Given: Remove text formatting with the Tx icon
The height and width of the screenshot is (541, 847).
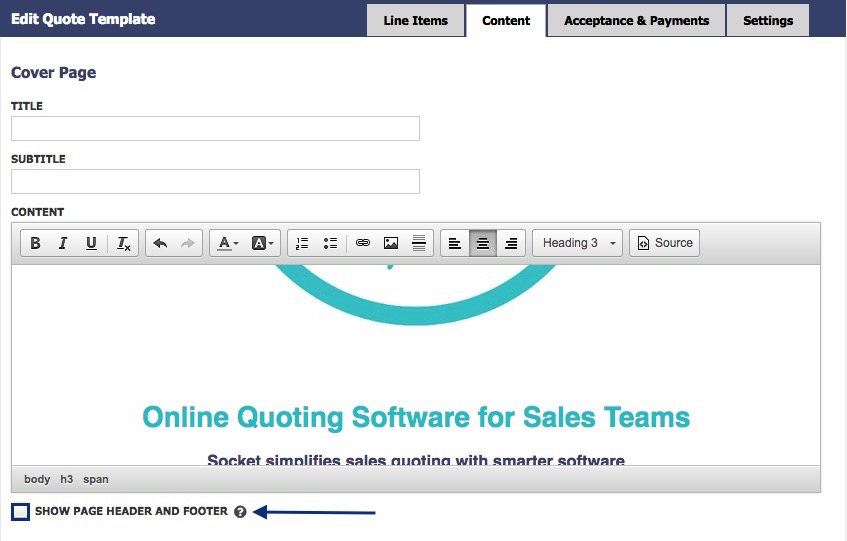Looking at the screenshot, I should click(124, 243).
